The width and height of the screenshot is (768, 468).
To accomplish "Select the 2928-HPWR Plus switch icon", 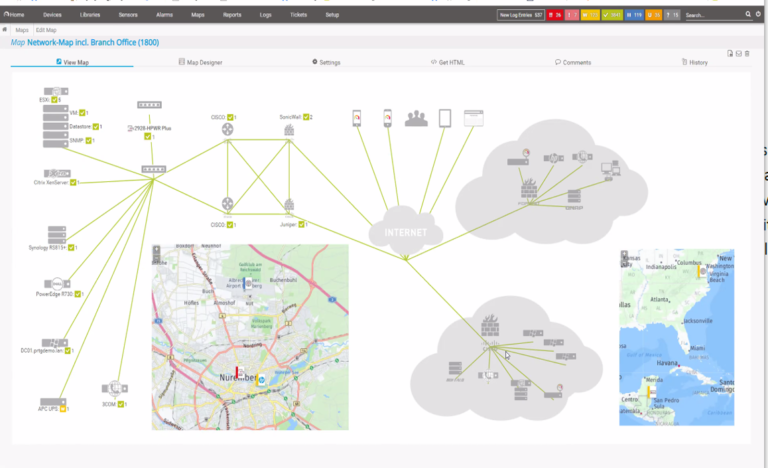I will tap(149, 105).
